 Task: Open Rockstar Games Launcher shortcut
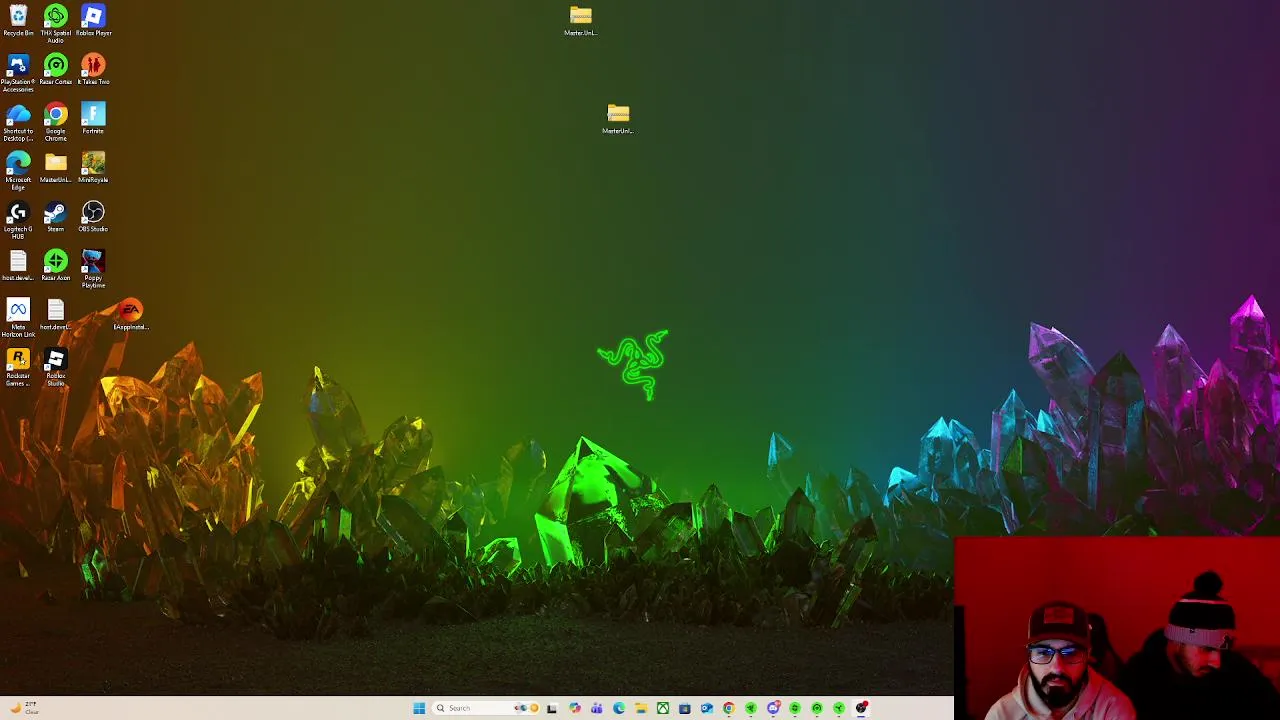coord(18,366)
